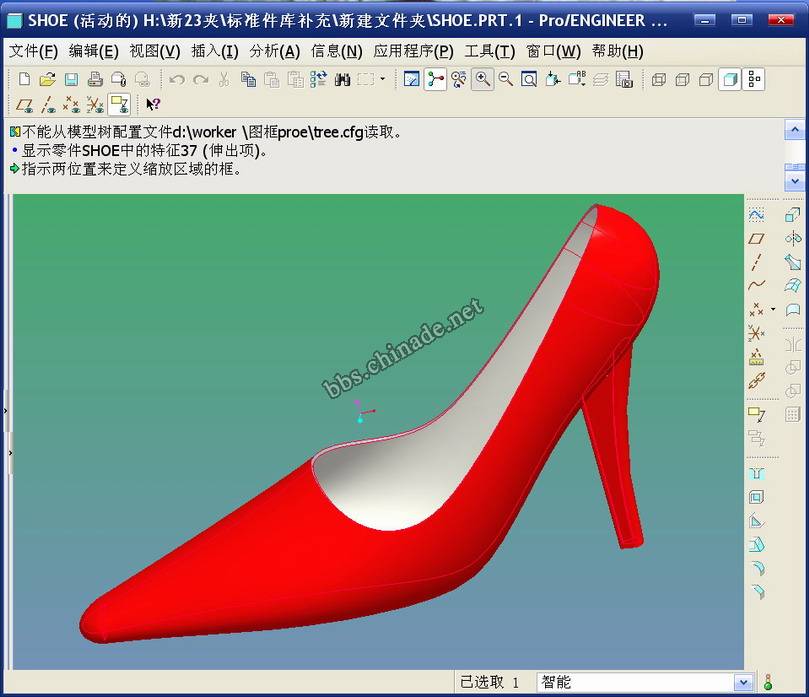This screenshot has width=809, height=697.
Task: Select the datum axis tool in right toolbar
Action: (756, 262)
